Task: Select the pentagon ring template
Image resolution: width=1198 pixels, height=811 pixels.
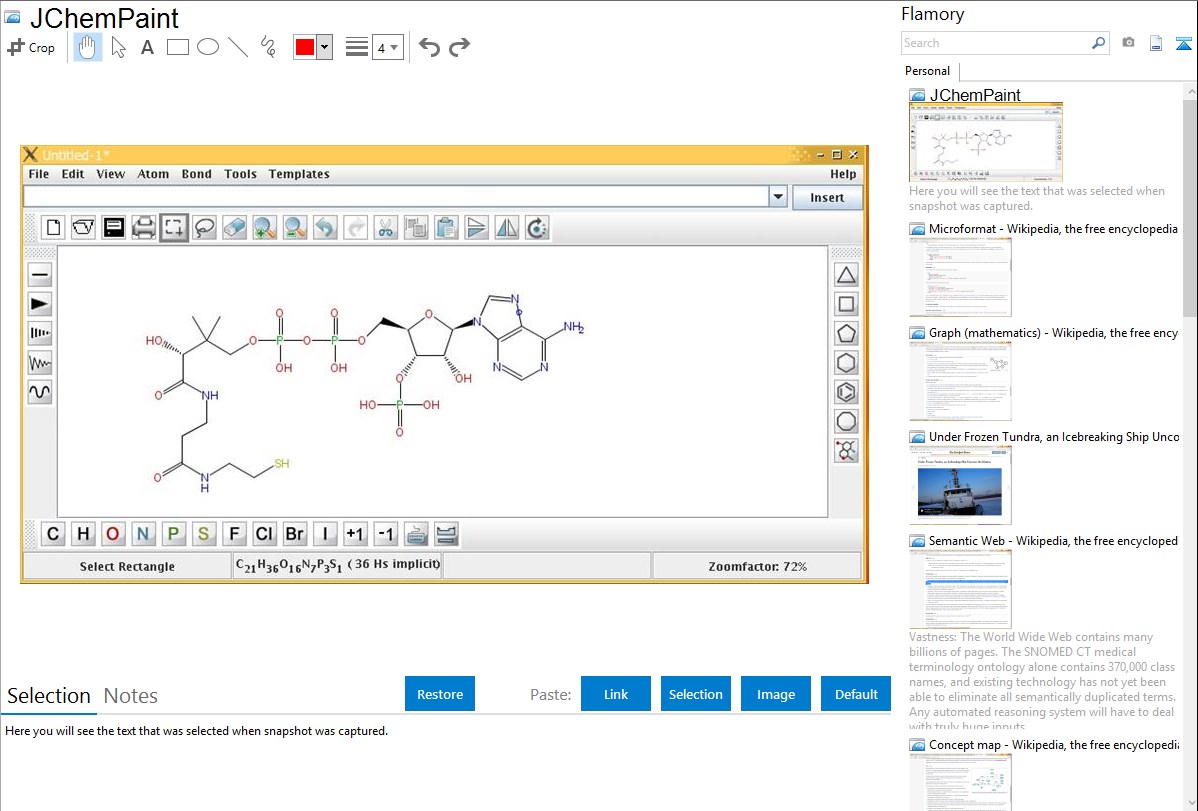Action: click(x=846, y=333)
